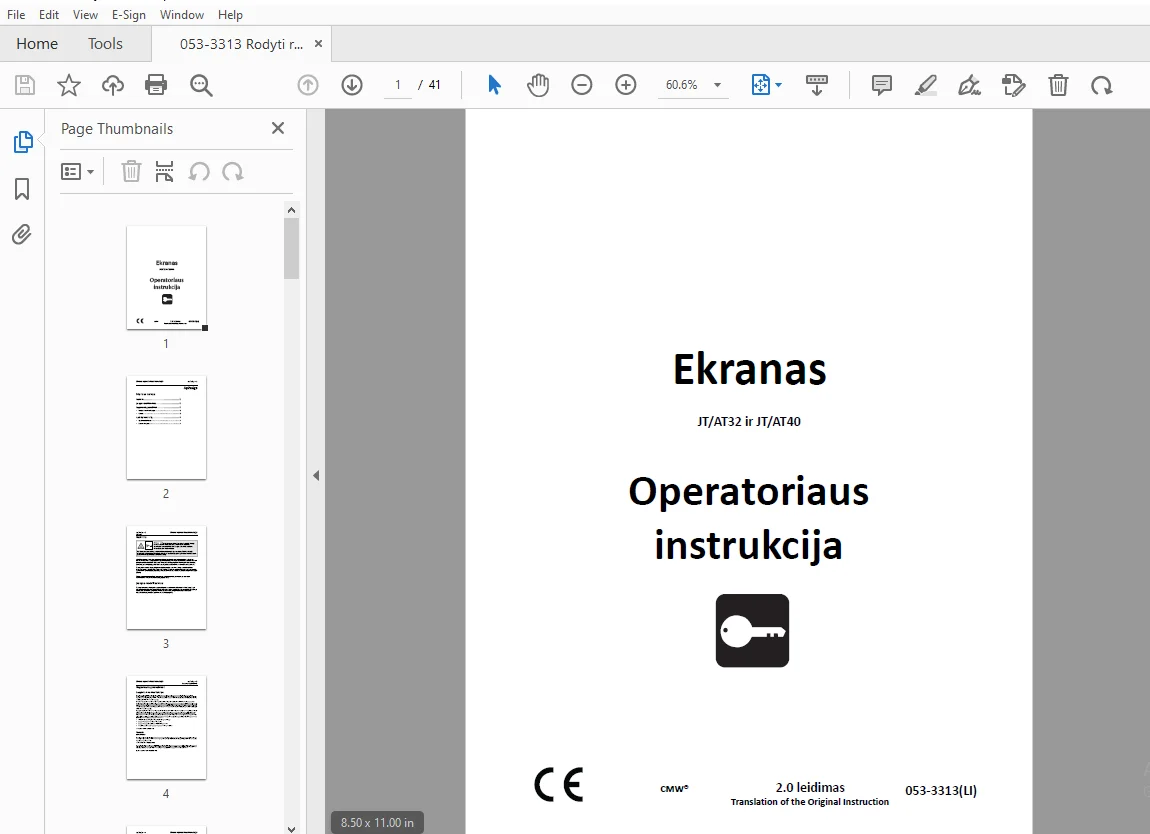Image resolution: width=1150 pixels, height=834 pixels.
Task: Open the find text magnifier tool
Action: [201, 85]
